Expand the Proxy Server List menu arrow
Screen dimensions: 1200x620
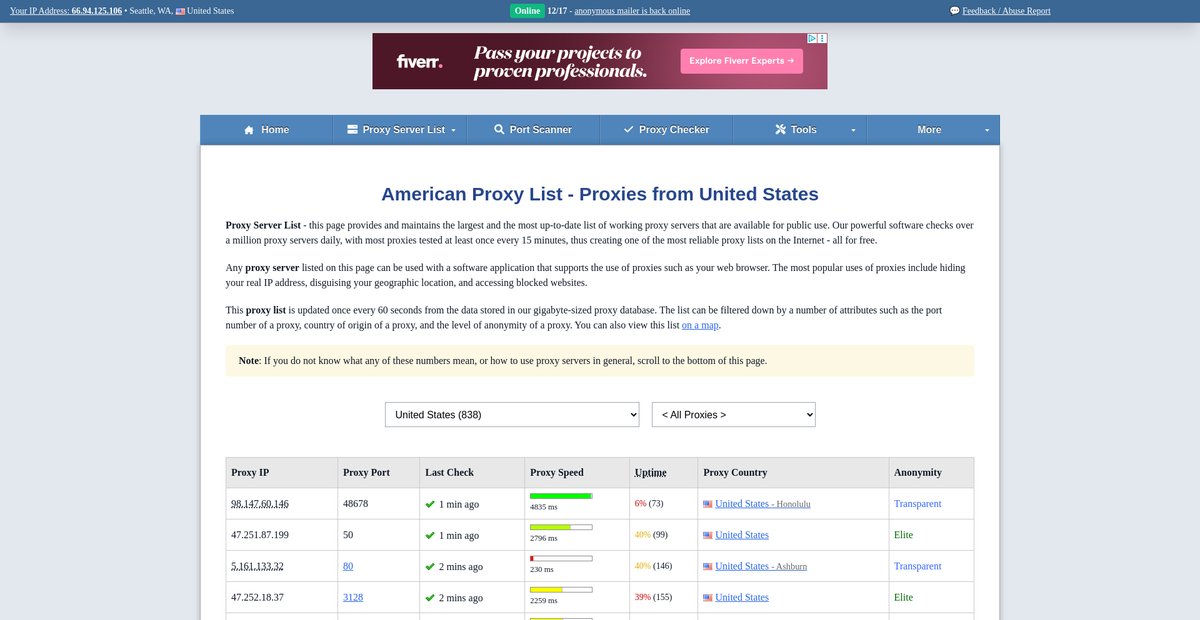[453, 130]
